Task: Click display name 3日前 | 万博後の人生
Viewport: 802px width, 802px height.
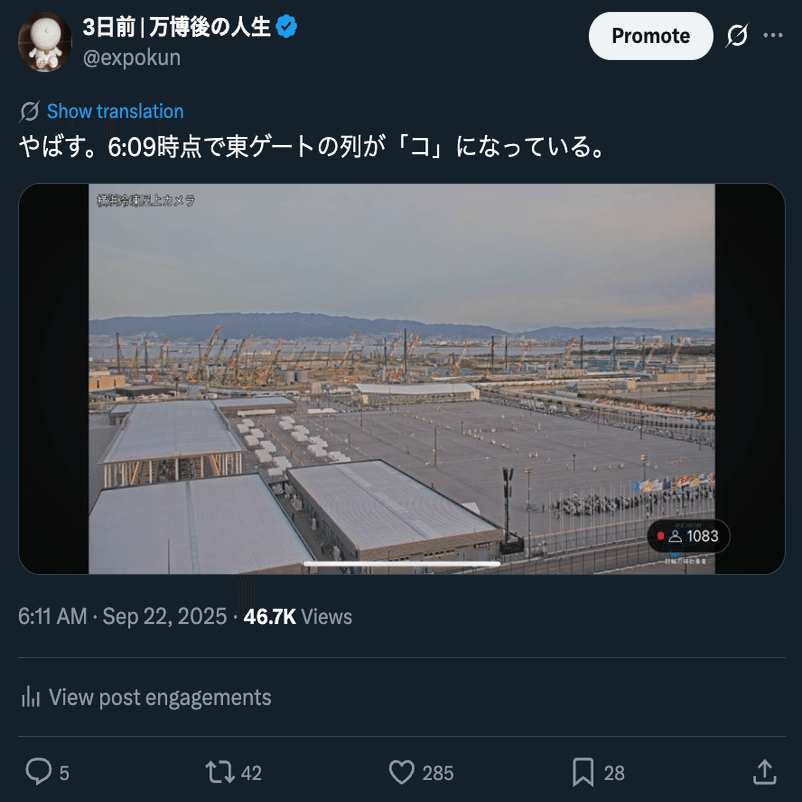Action: (177, 27)
